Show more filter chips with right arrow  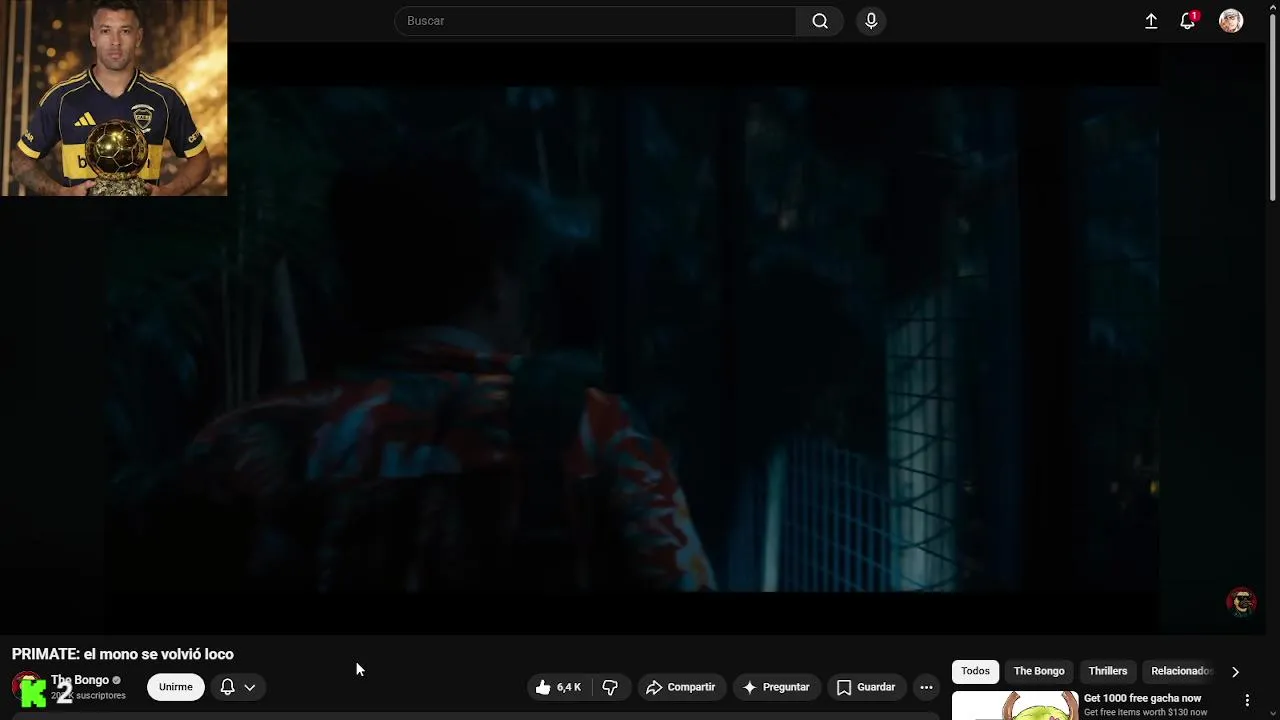[1235, 672]
